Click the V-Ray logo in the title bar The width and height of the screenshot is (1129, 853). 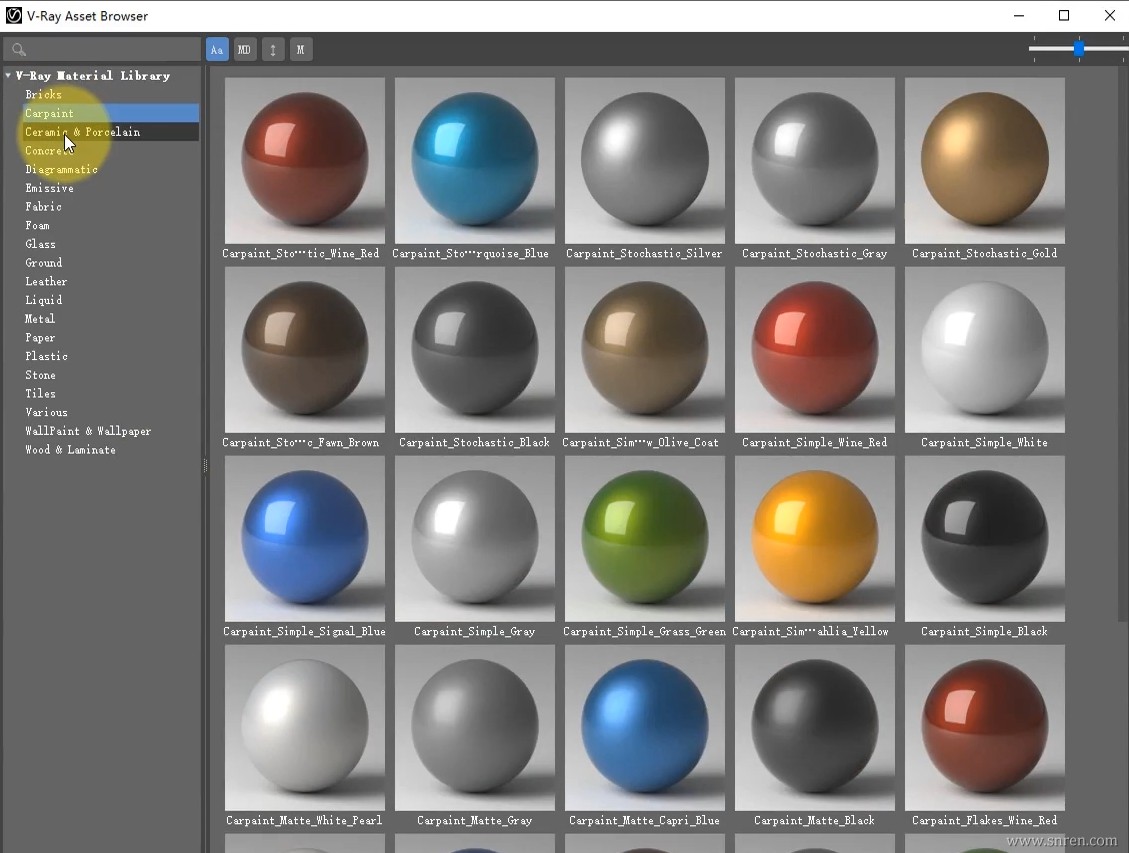[x=14, y=15]
